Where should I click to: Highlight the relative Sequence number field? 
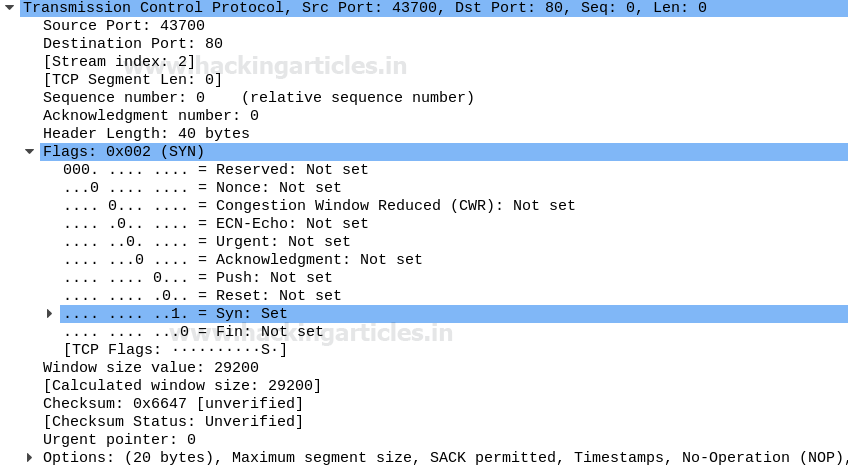[x=258, y=98]
